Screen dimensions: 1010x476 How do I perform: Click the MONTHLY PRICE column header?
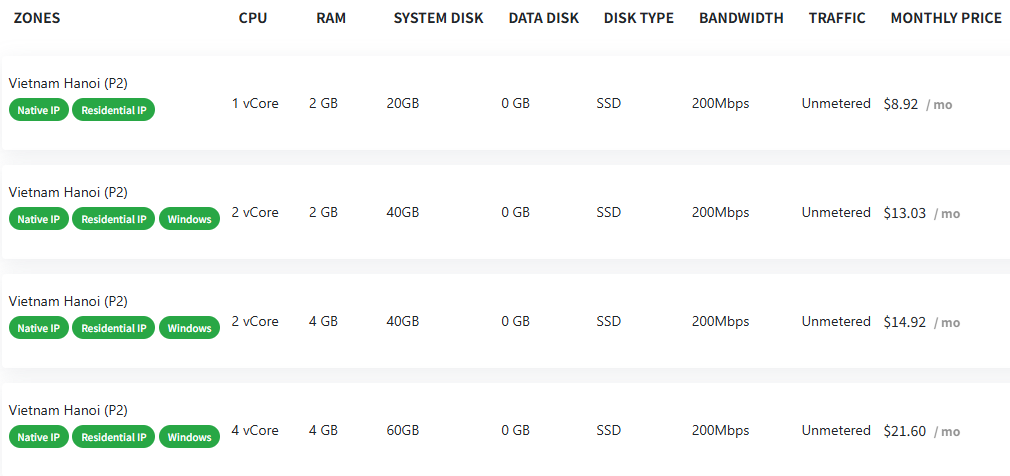tap(945, 18)
